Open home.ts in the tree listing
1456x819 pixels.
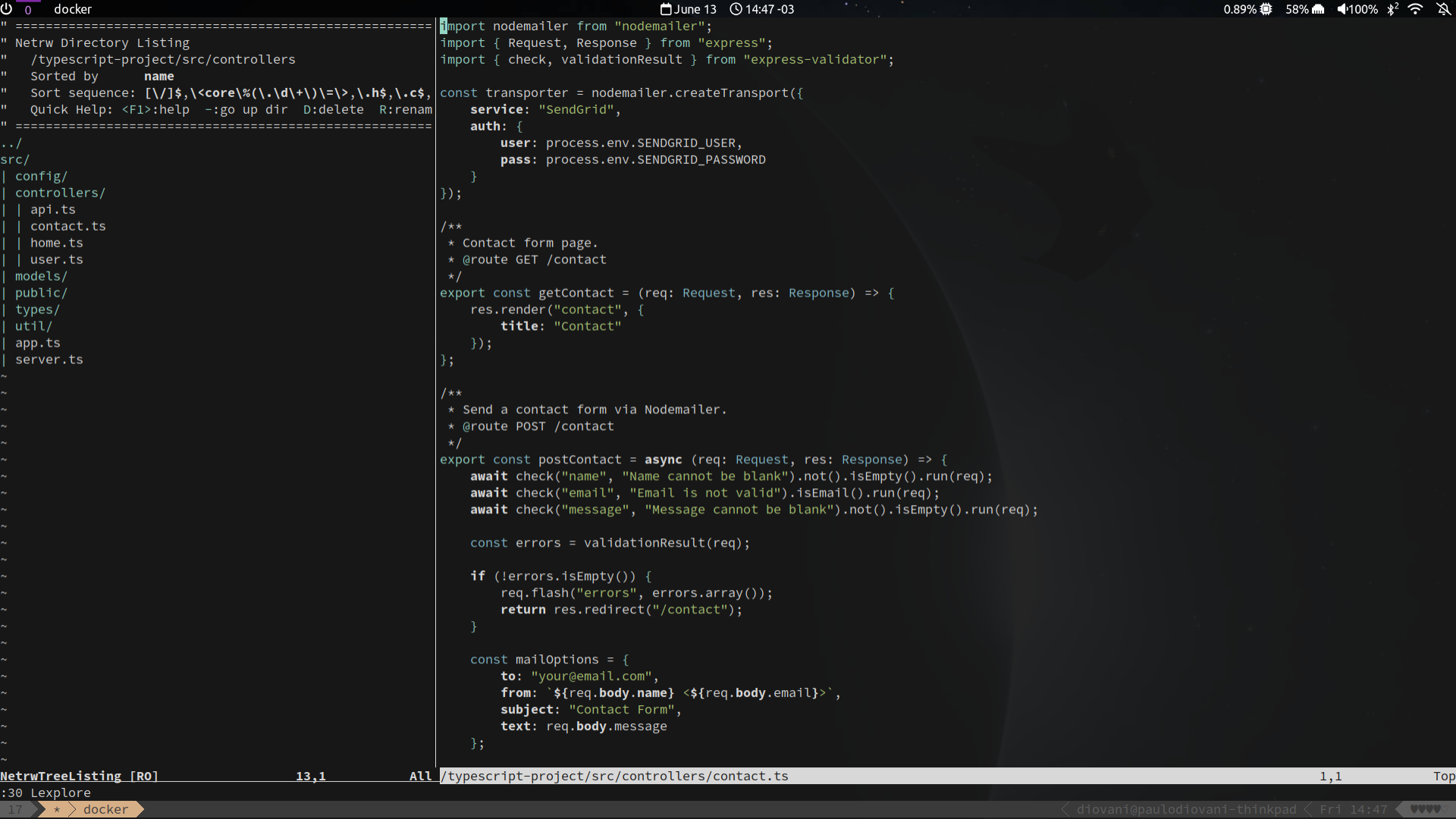57,243
